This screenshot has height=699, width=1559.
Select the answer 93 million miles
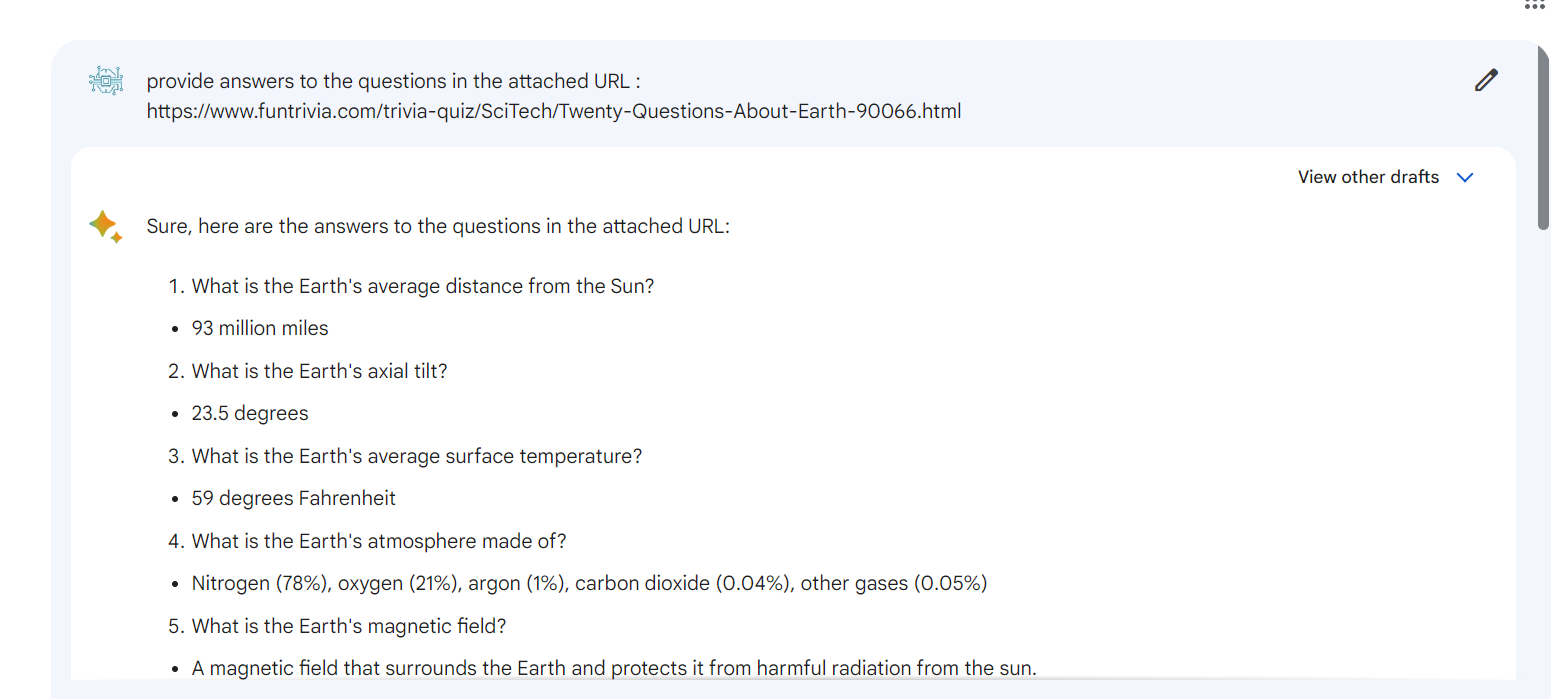coord(260,328)
